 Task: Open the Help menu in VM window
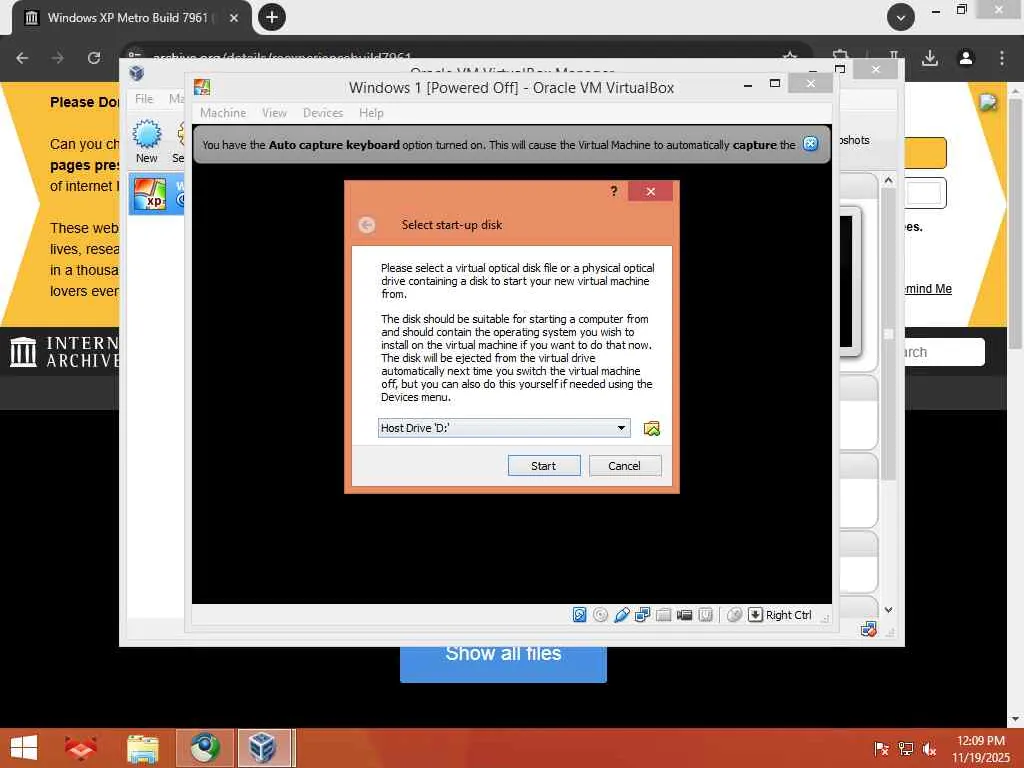click(371, 113)
